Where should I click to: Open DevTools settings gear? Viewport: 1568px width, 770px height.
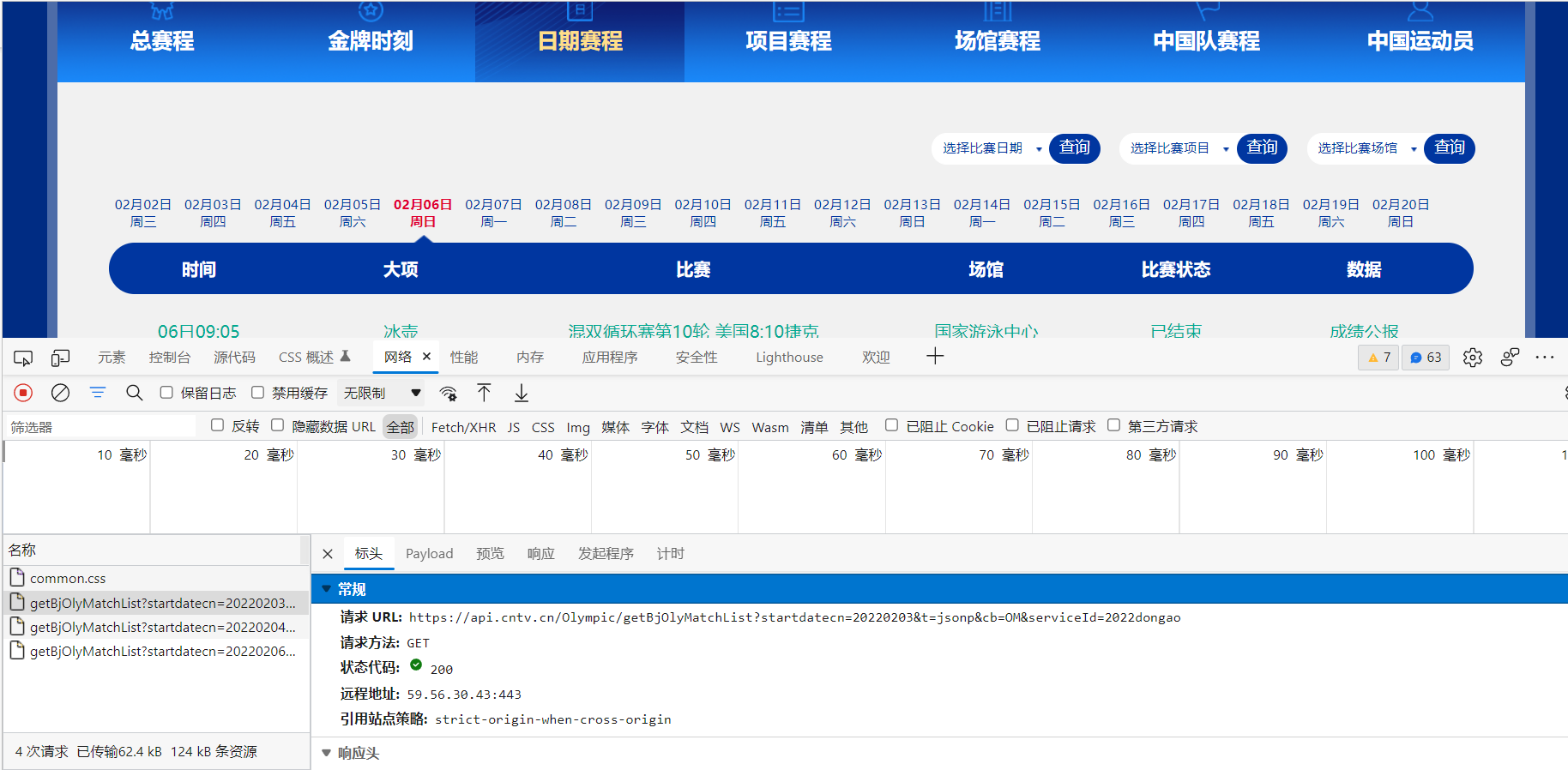click(1473, 358)
